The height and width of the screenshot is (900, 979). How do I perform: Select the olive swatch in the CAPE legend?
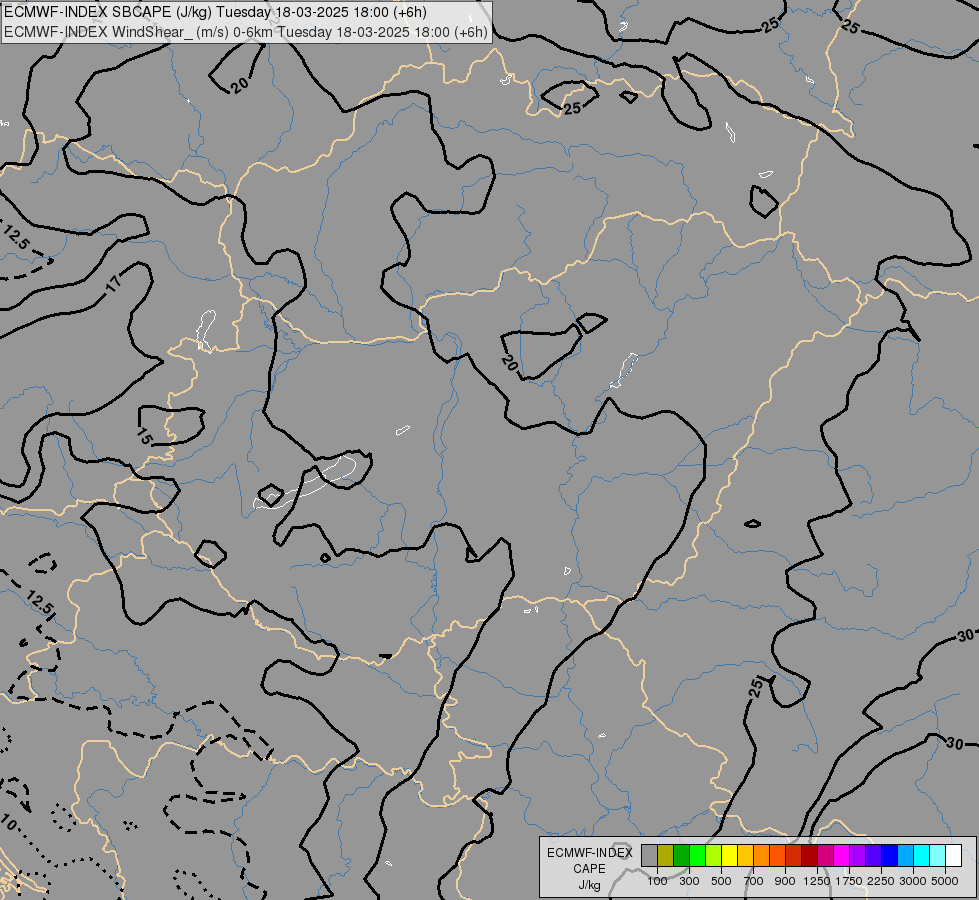666,855
